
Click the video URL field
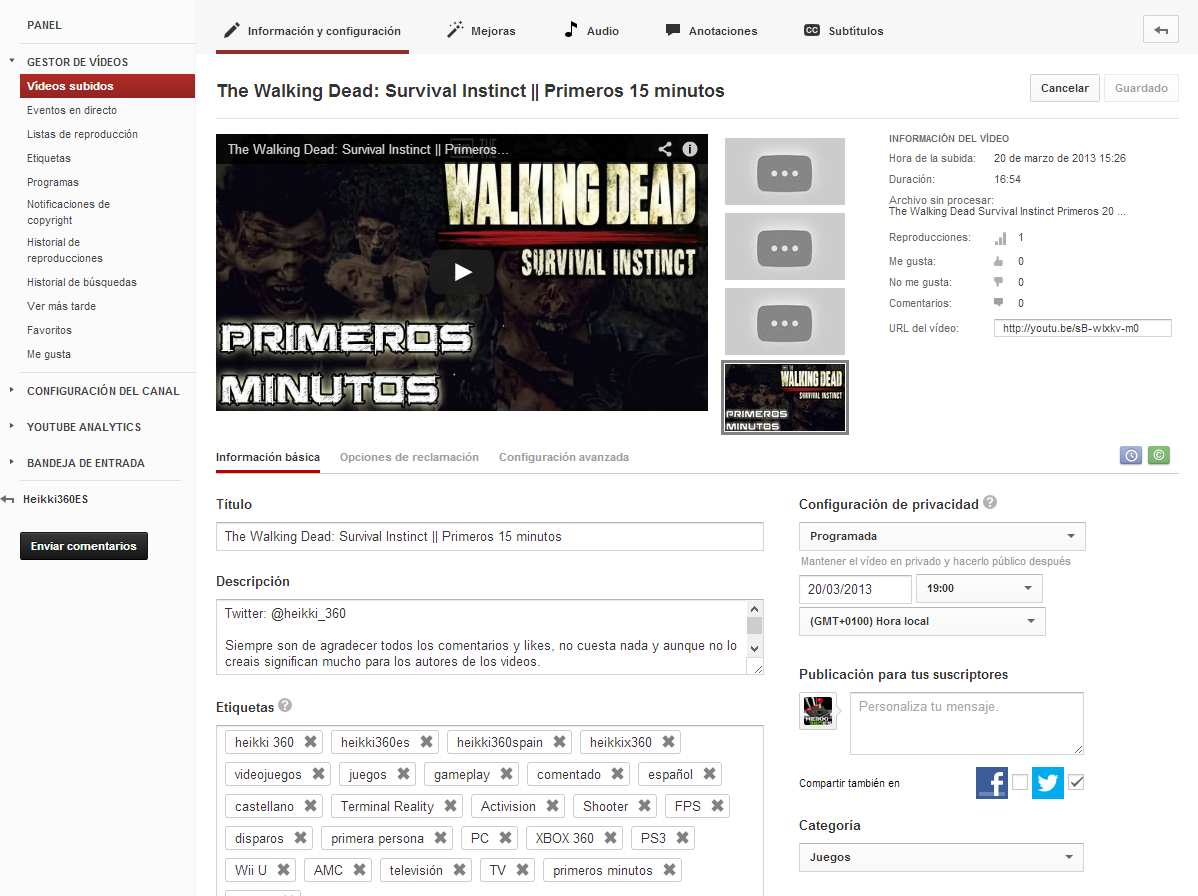[1083, 328]
